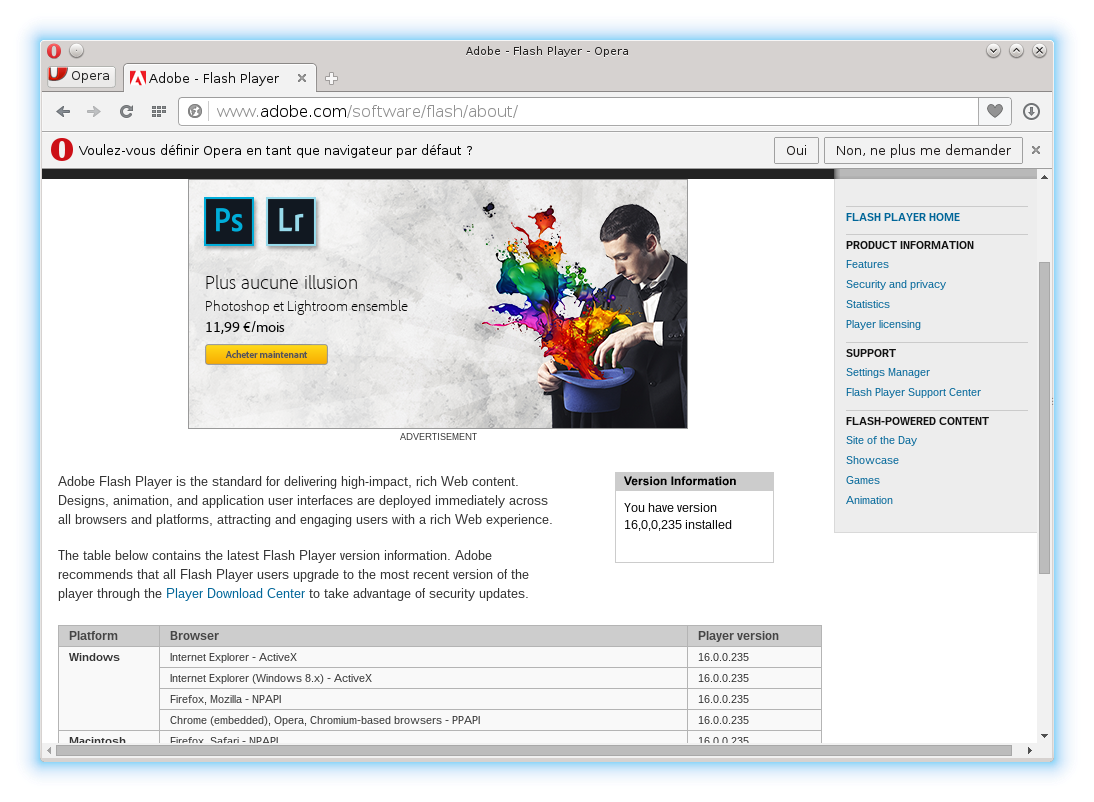Click the address bar URL field
Screen dimensions: 1094x802
point(593,112)
